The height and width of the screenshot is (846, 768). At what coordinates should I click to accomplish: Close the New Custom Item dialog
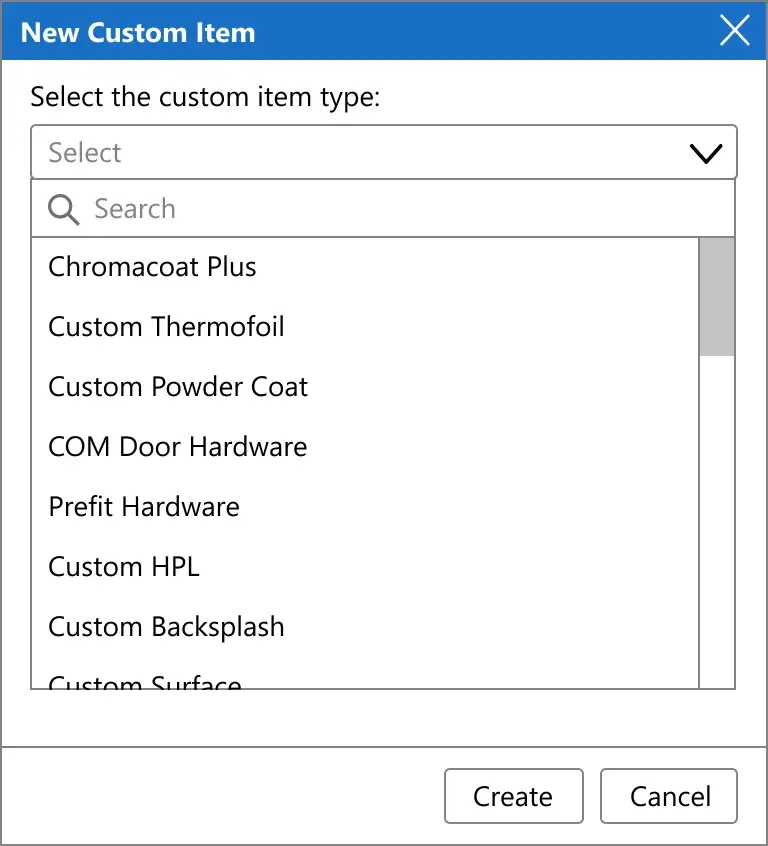click(735, 31)
